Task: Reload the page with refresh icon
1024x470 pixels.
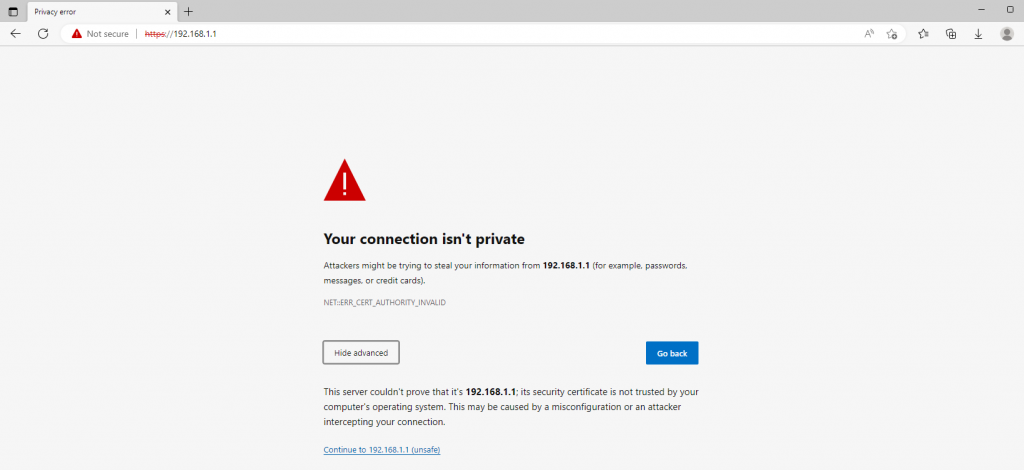Action: click(43, 34)
